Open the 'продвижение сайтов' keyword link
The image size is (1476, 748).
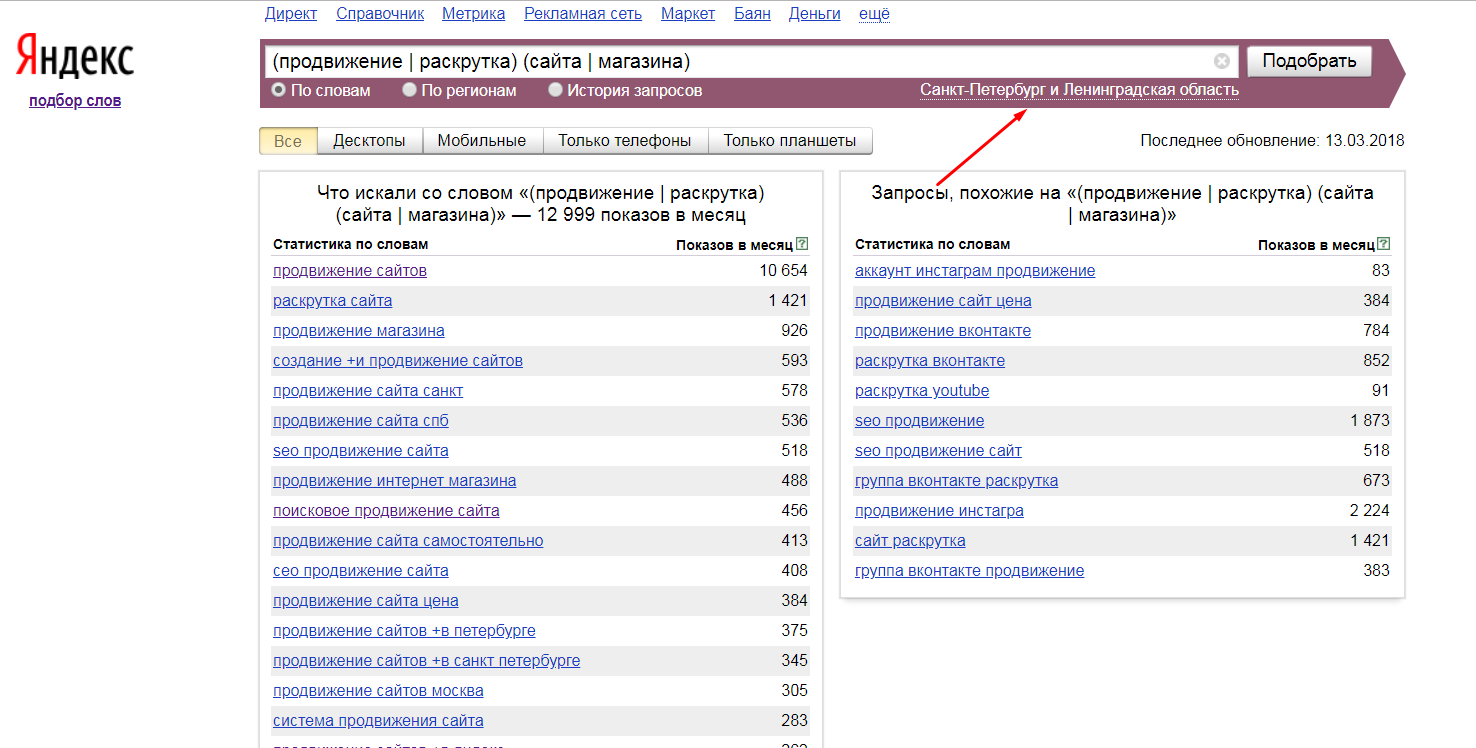350,271
